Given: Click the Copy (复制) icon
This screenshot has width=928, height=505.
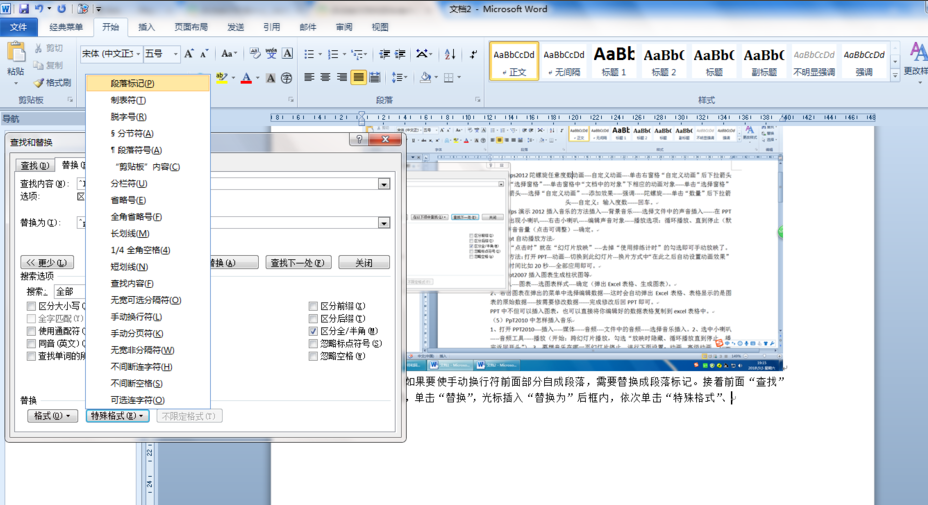Looking at the screenshot, I should pyautogui.click(x=39, y=65).
